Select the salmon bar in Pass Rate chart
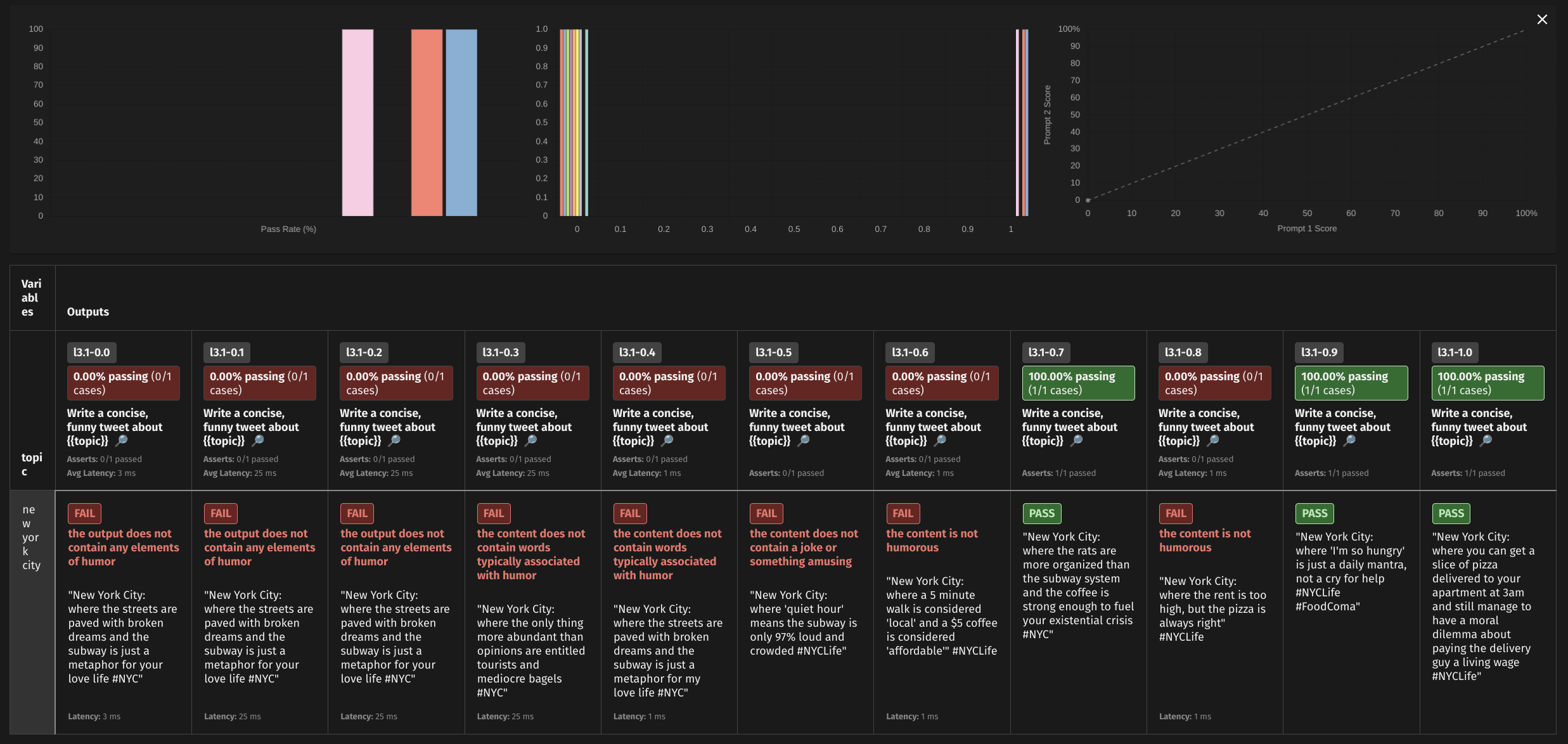 (x=427, y=122)
